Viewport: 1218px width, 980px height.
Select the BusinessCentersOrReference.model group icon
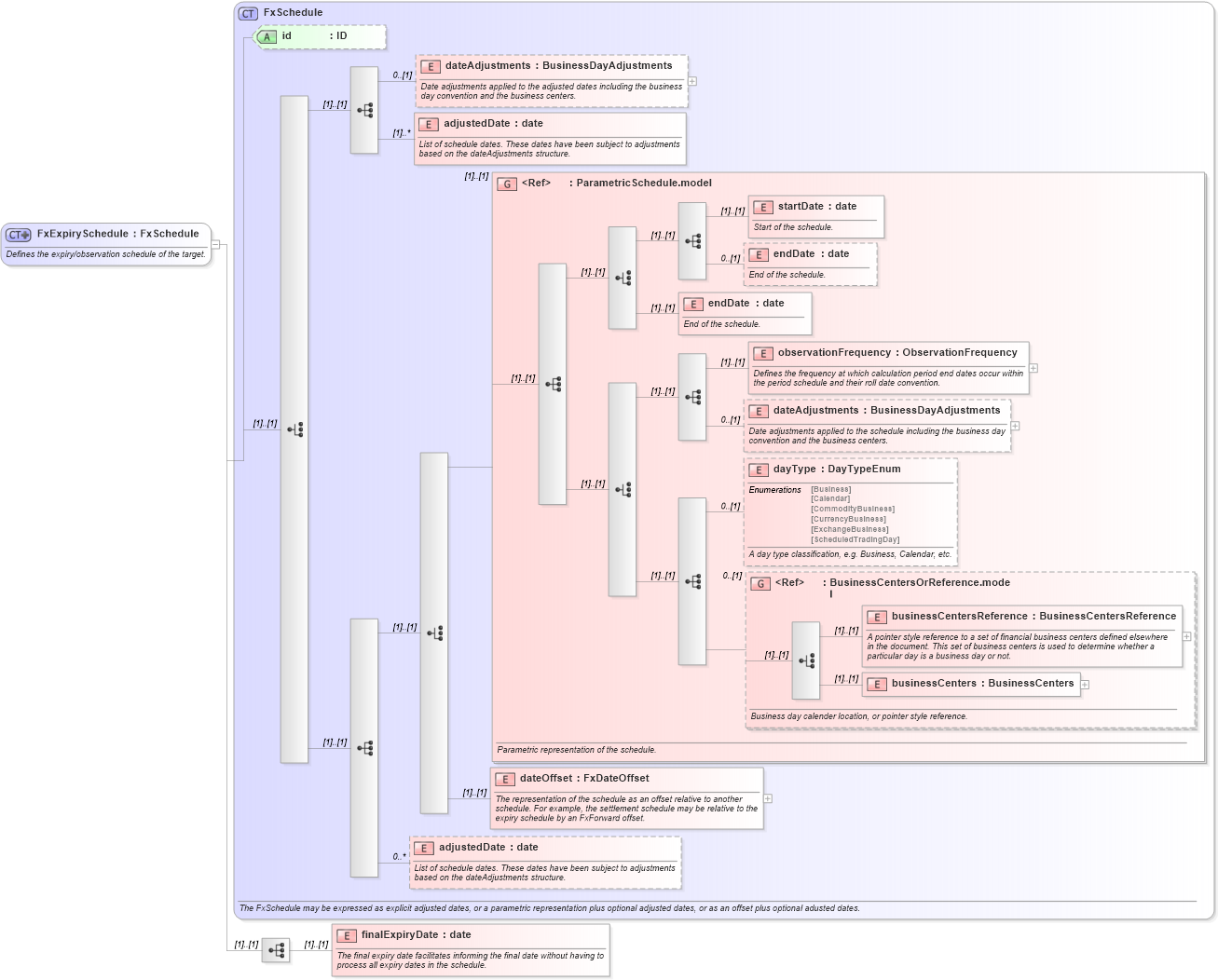coord(760,583)
